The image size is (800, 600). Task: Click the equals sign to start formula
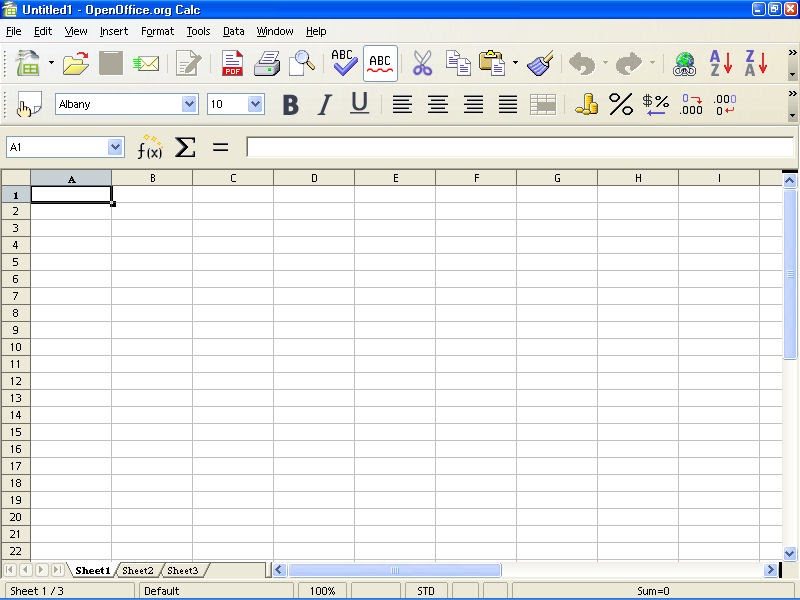coord(221,147)
